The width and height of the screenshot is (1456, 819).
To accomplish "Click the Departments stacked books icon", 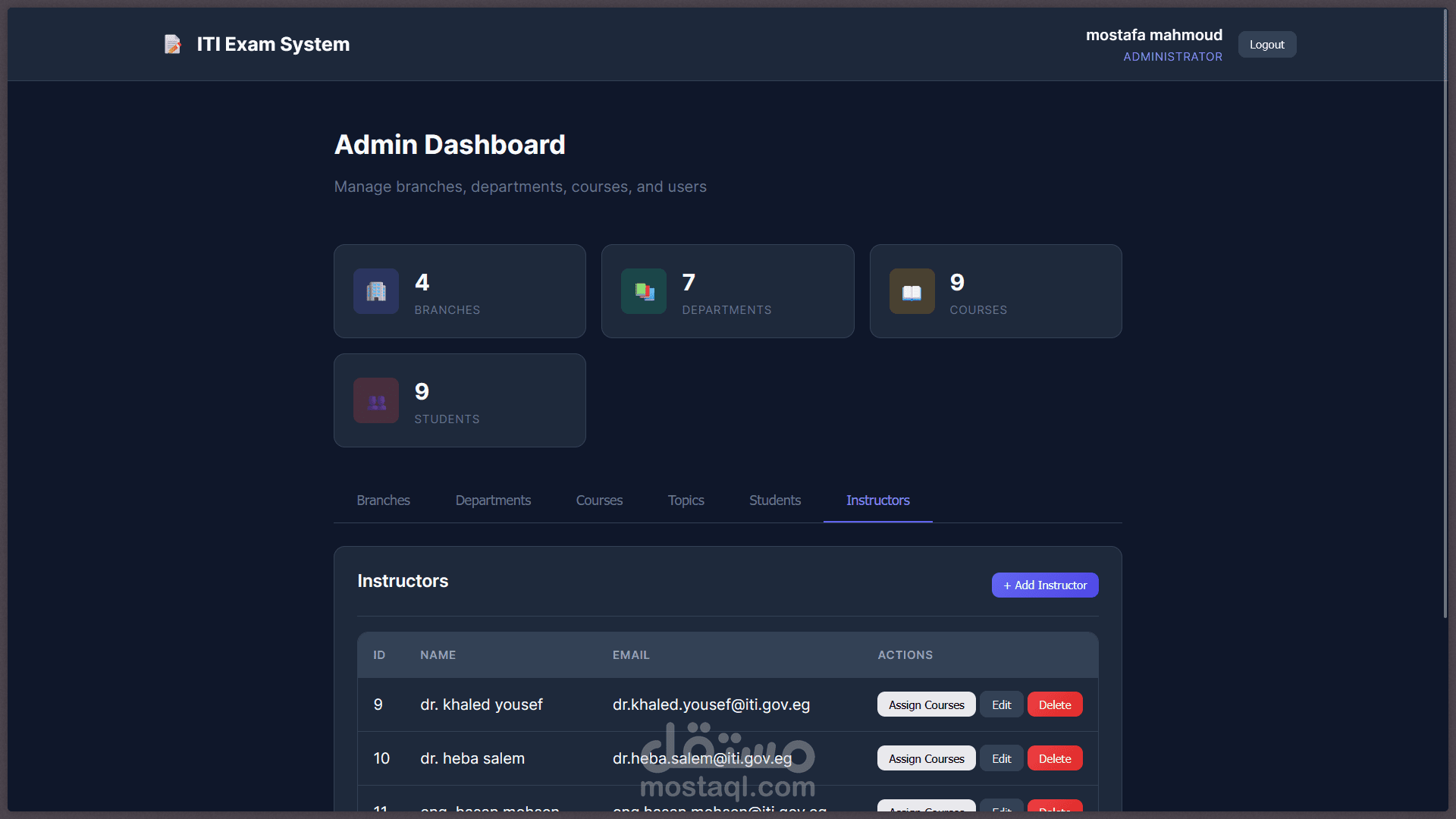I will 644,291.
